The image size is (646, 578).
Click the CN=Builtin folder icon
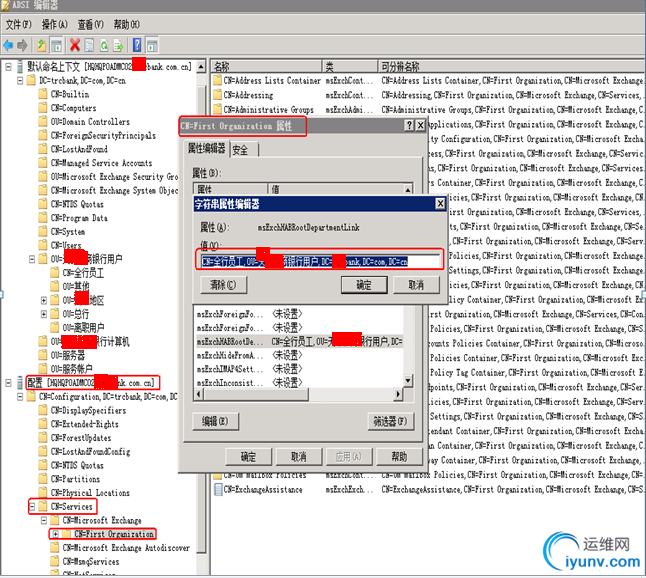click(x=42, y=94)
